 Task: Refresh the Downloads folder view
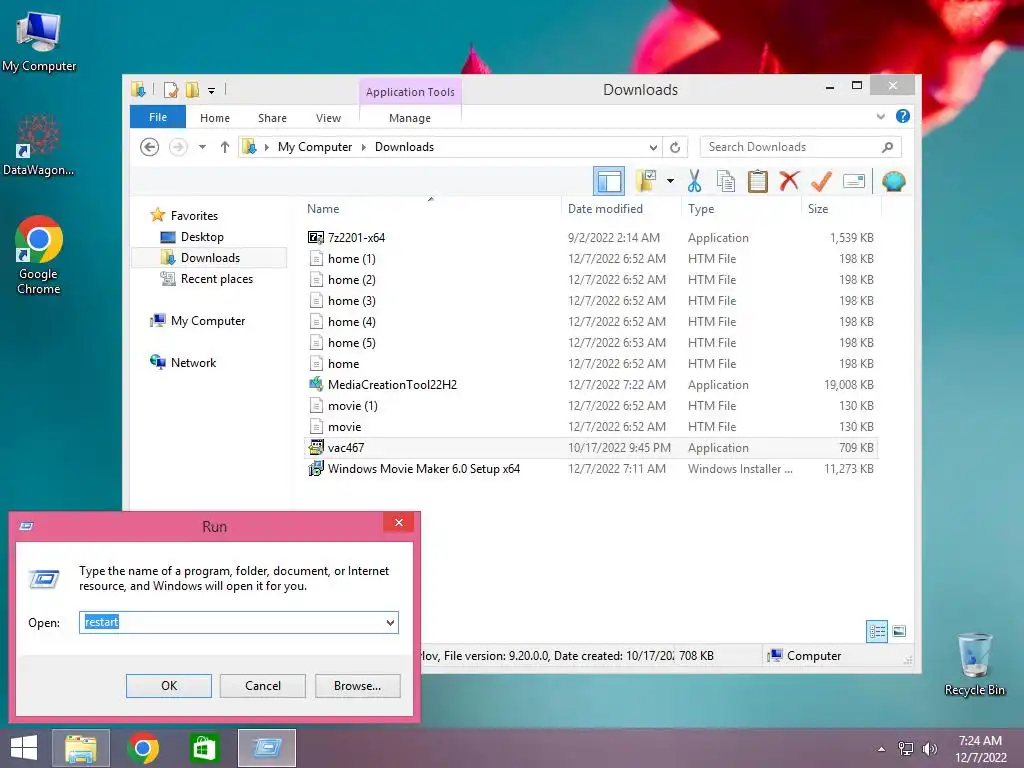[675, 147]
